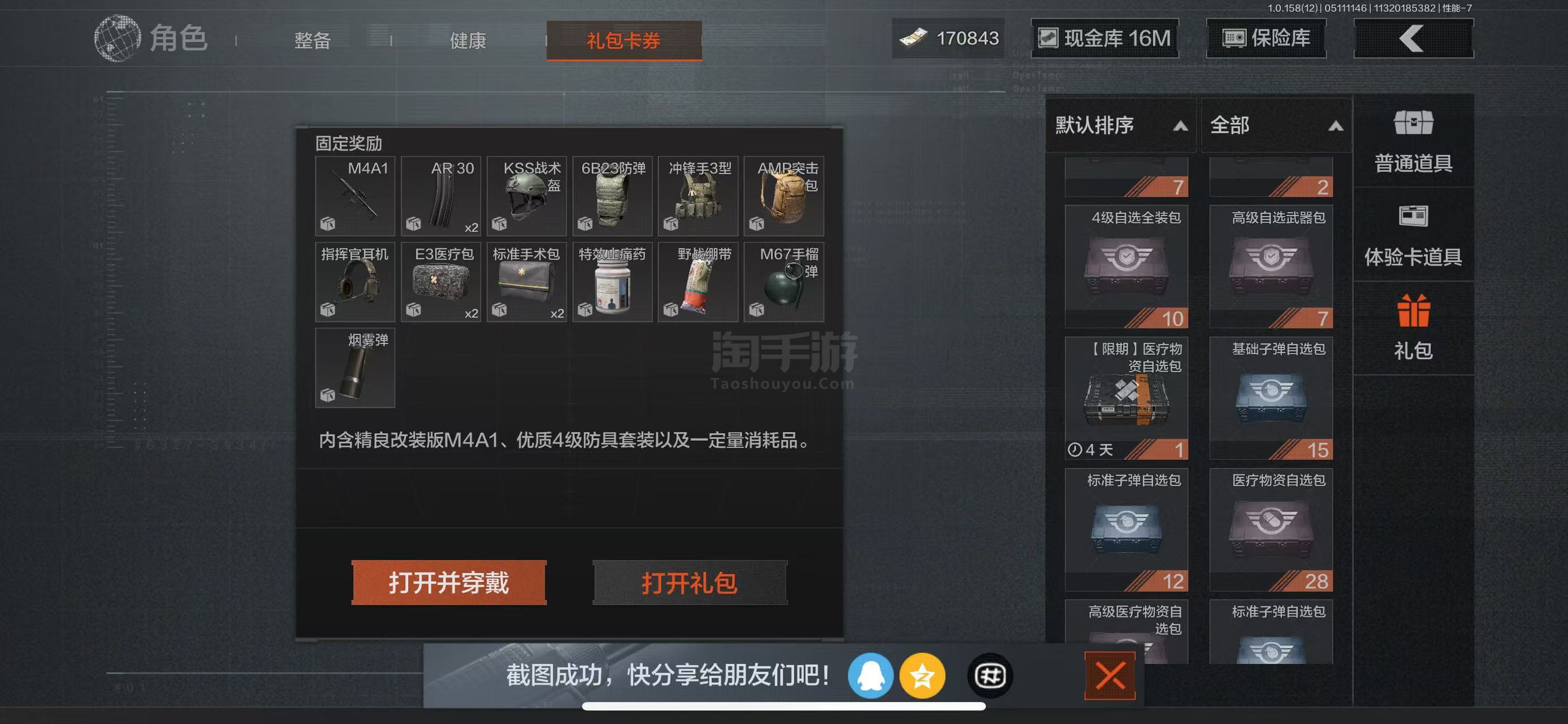Select the 礼包卡券 tab
Viewport: 1568px width, 724px height.
pos(623,41)
